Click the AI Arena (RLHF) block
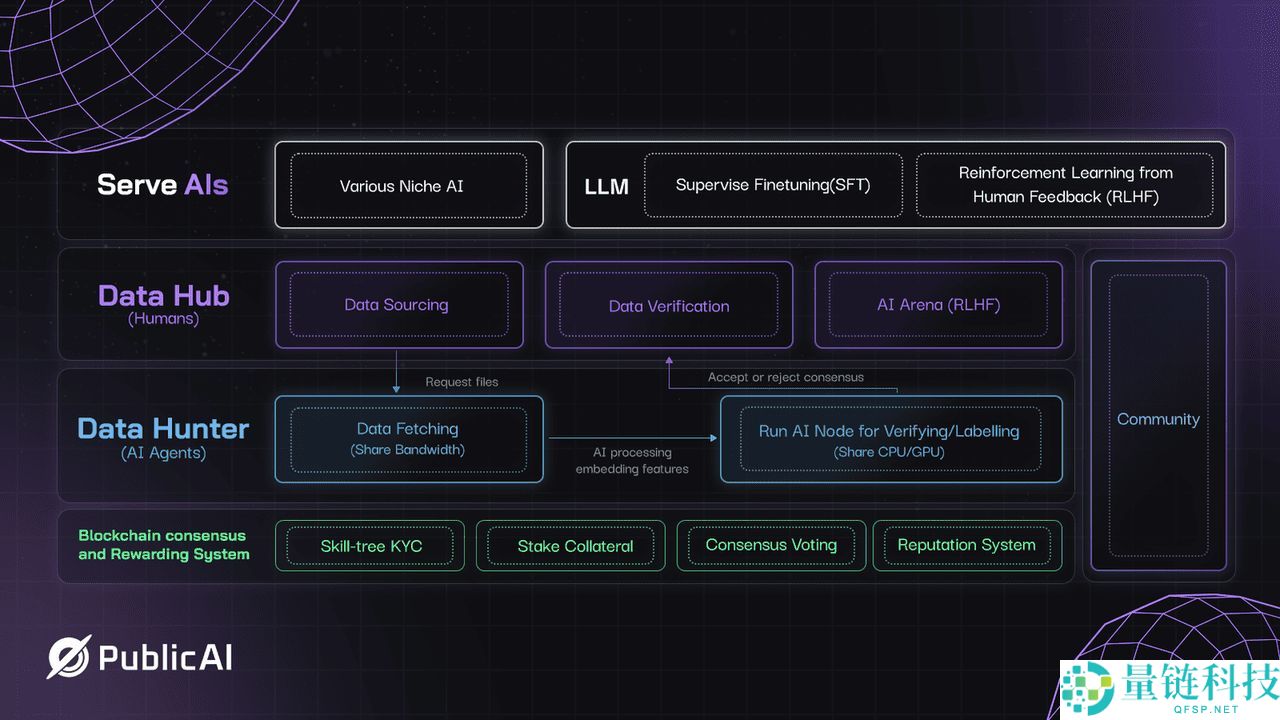The image size is (1280, 720). pyautogui.click(x=938, y=305)
